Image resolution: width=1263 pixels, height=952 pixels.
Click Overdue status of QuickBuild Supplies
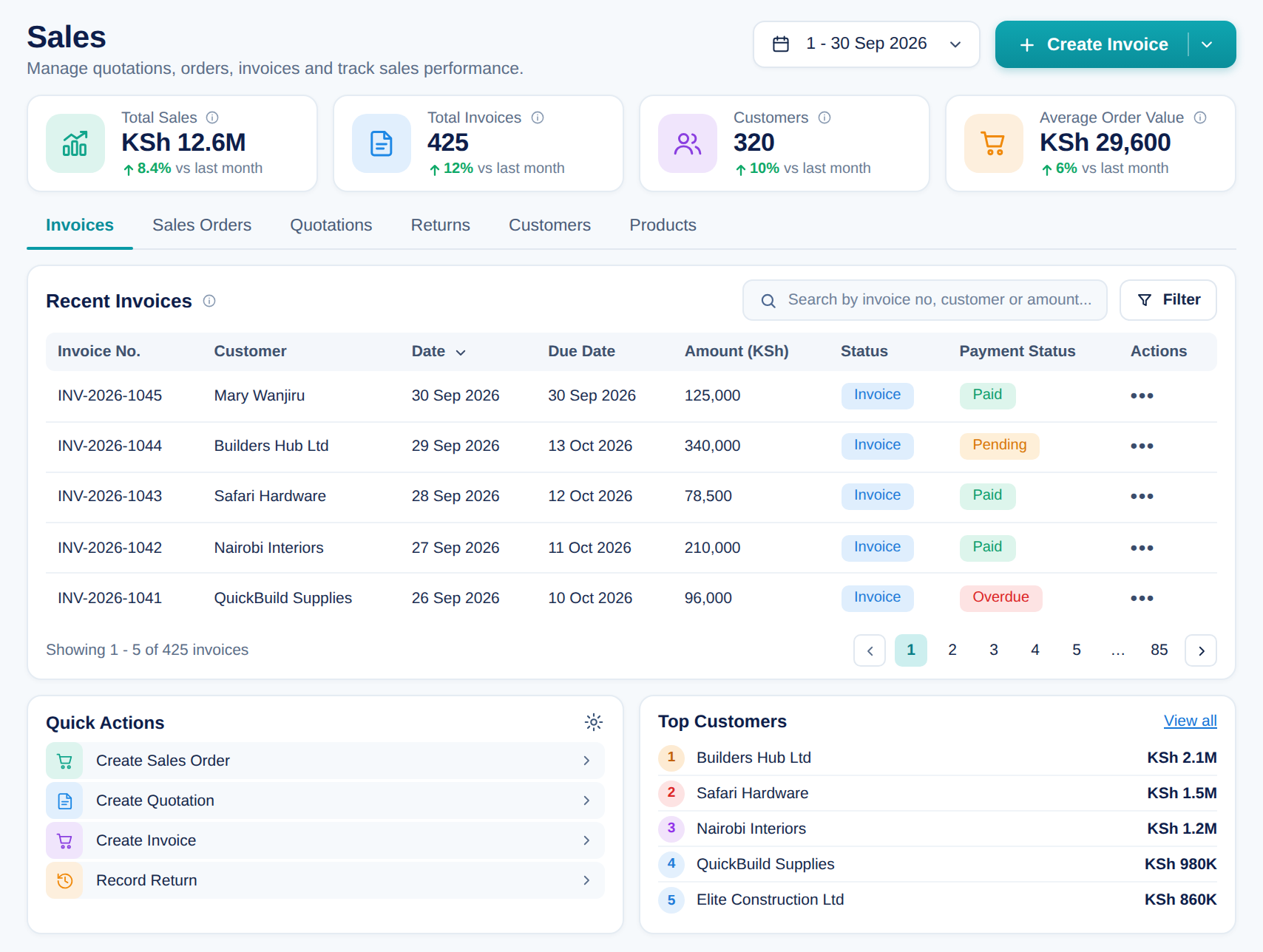tap(1001, 598)
